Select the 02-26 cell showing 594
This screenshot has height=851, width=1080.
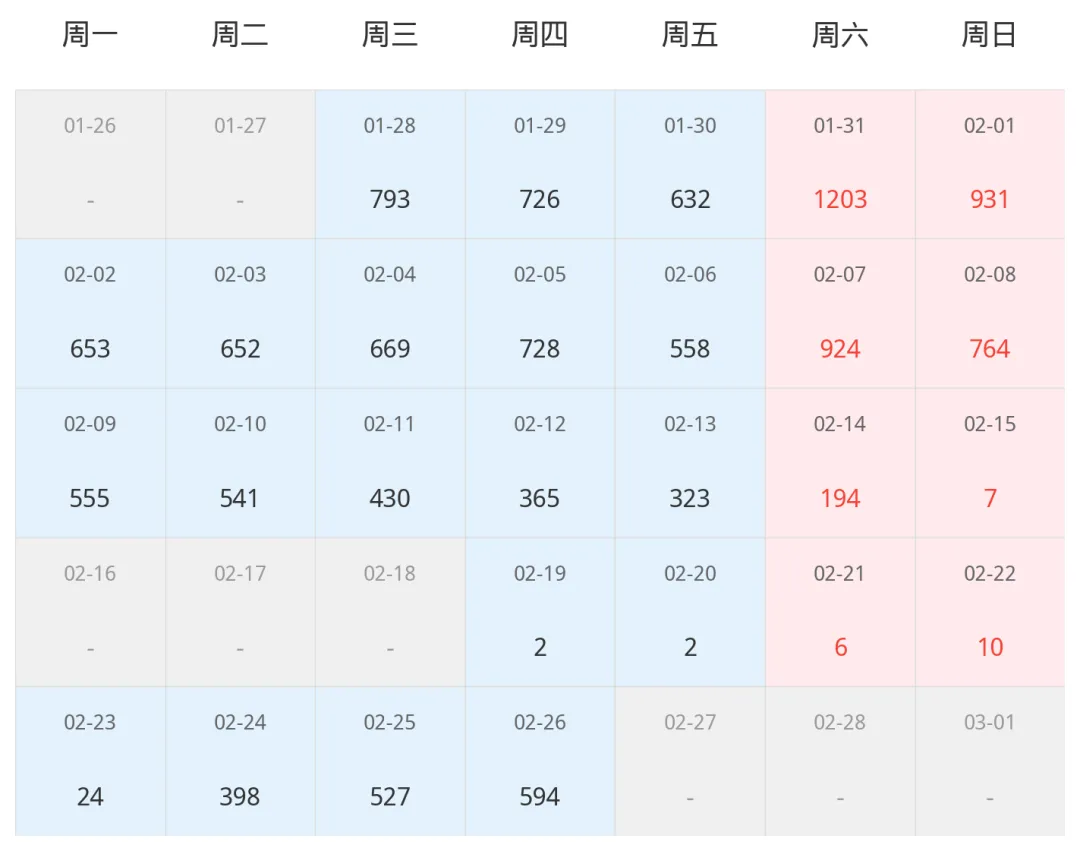click(540, 761)
